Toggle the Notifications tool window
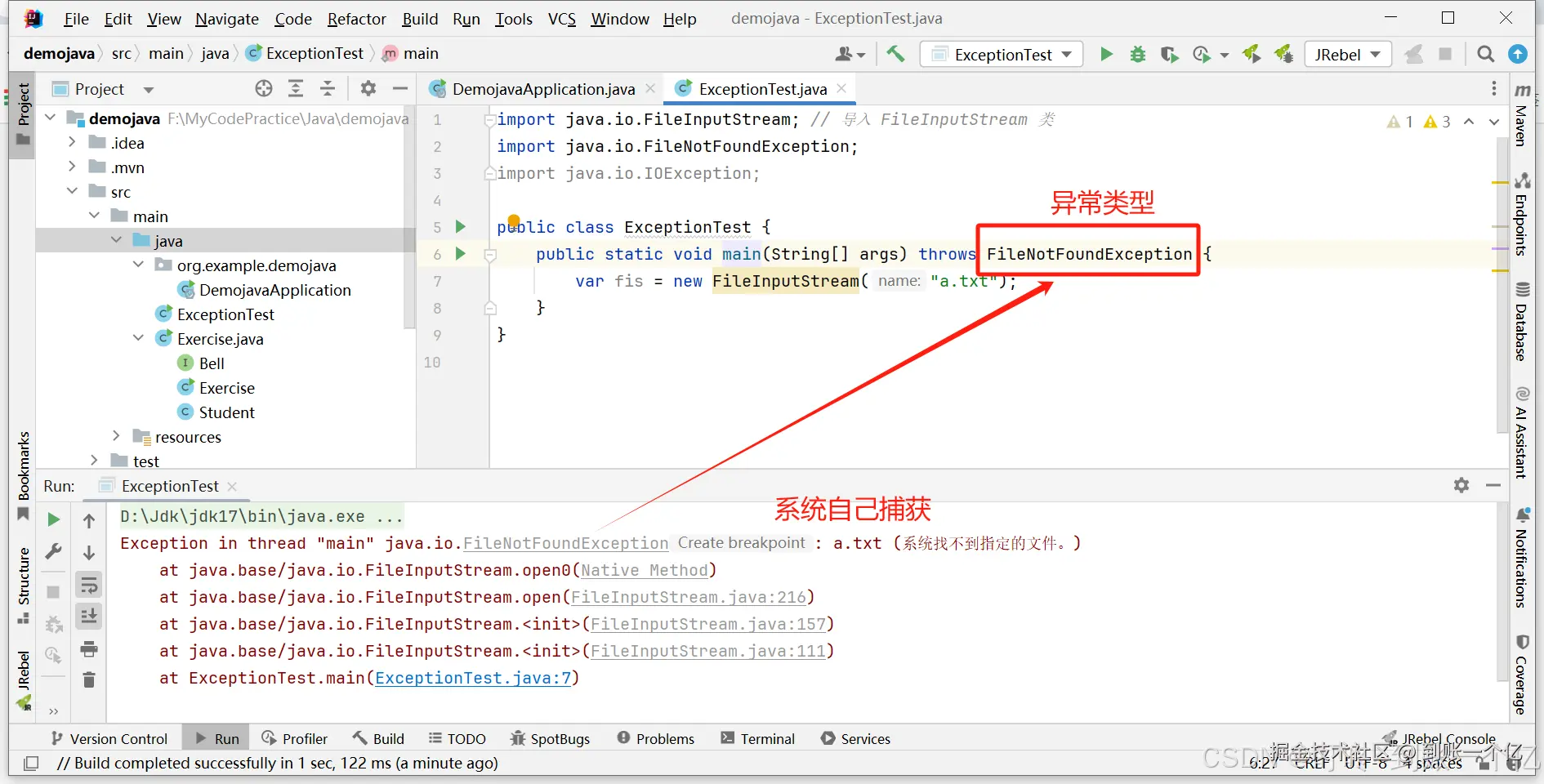The height and width of the screenshot is (784, 1544). pos(1522,558)
